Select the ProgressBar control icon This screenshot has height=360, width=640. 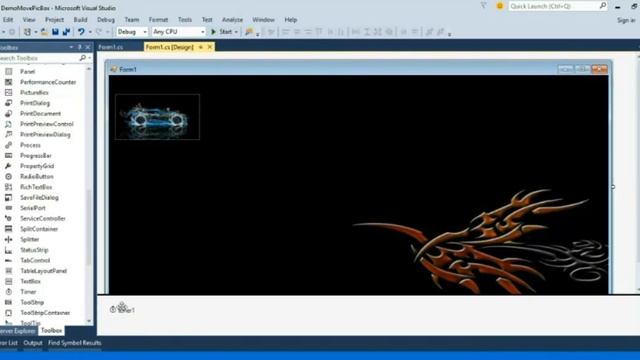[9, 156]
